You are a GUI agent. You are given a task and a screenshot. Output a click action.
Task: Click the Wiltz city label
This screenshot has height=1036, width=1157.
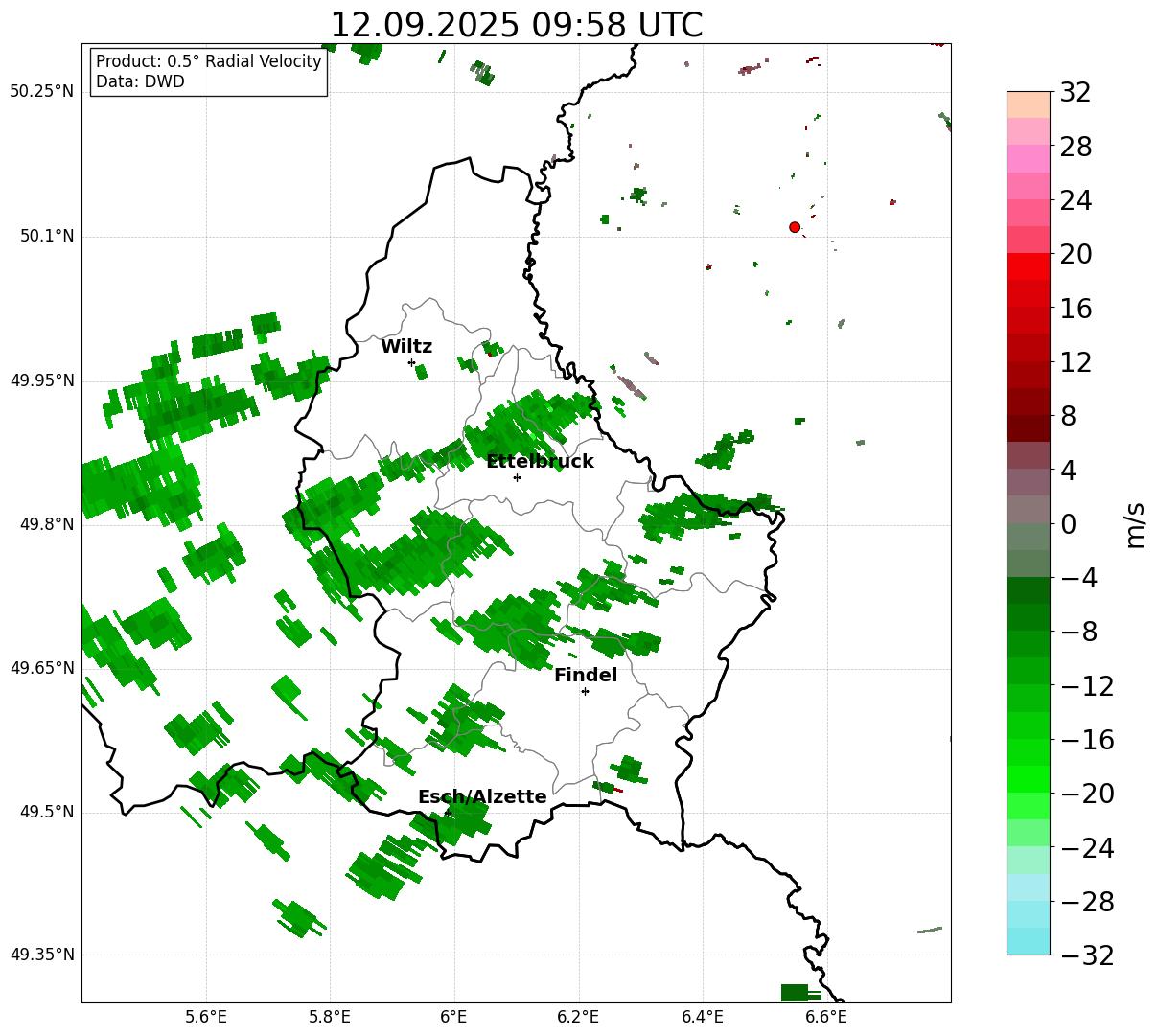tap(406, 347)
